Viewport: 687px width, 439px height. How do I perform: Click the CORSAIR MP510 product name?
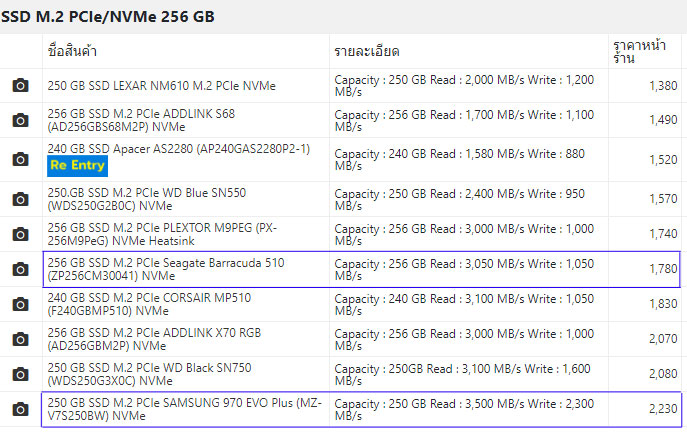point(149,304)
